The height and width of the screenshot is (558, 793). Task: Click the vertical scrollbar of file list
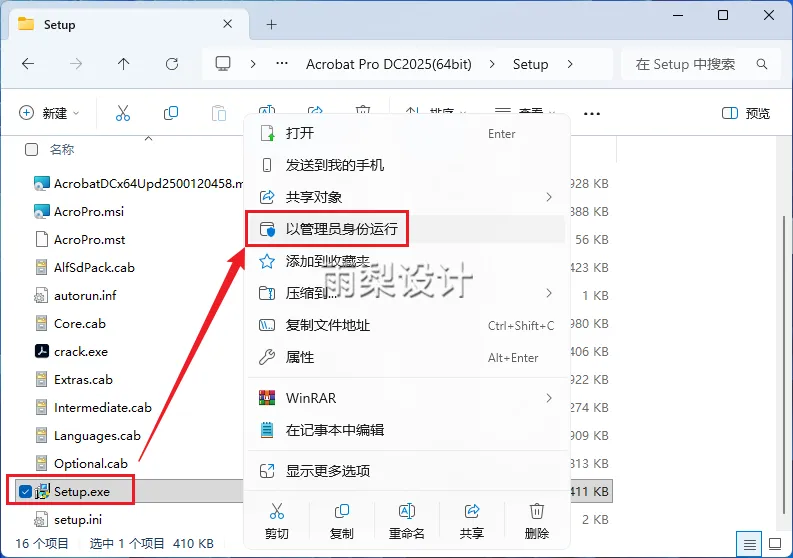pos(784,364)
